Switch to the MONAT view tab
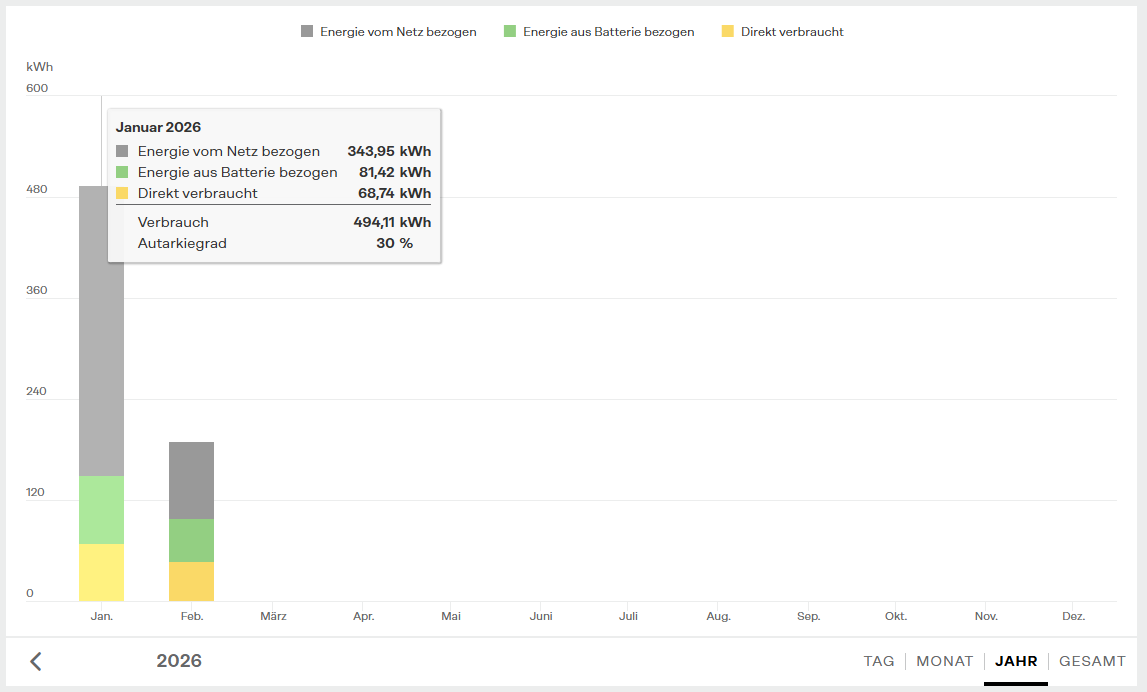The image size is (1147, 692). 944,661
